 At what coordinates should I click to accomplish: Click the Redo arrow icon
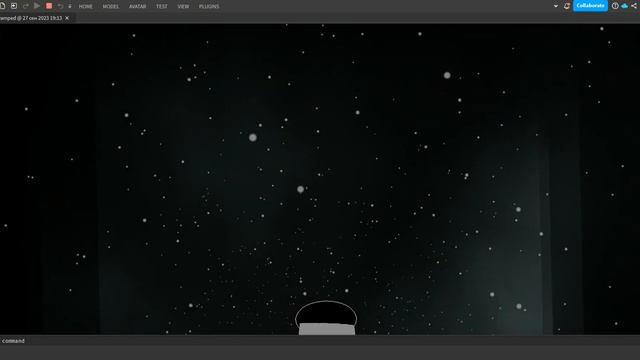click(26, 6)
